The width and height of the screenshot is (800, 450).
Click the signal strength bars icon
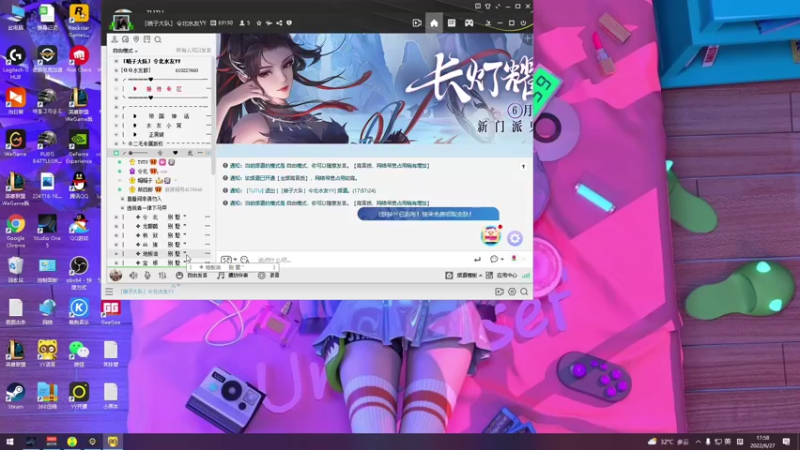(x=526, y=276)
